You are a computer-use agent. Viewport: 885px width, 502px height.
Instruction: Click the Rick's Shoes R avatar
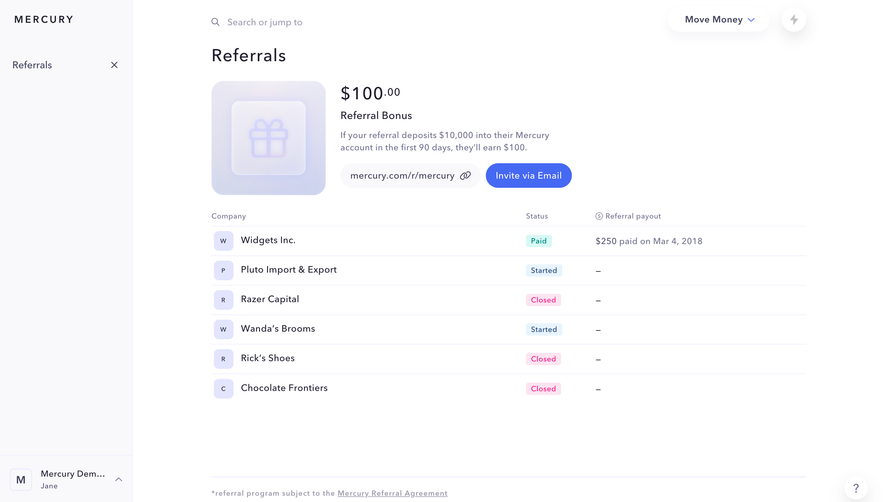[224, 359]
